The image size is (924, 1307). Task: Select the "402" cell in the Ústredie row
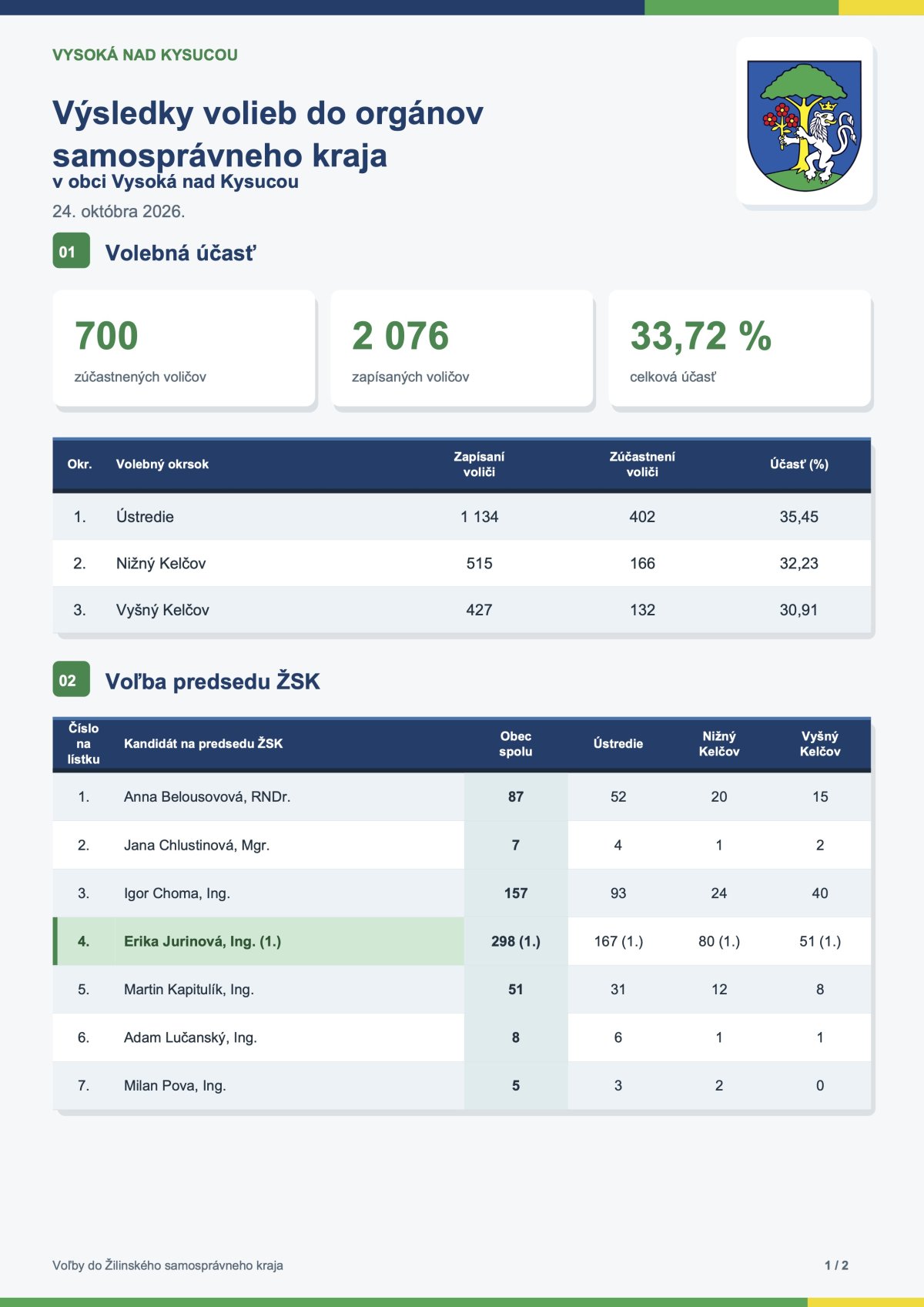(642, 517)
